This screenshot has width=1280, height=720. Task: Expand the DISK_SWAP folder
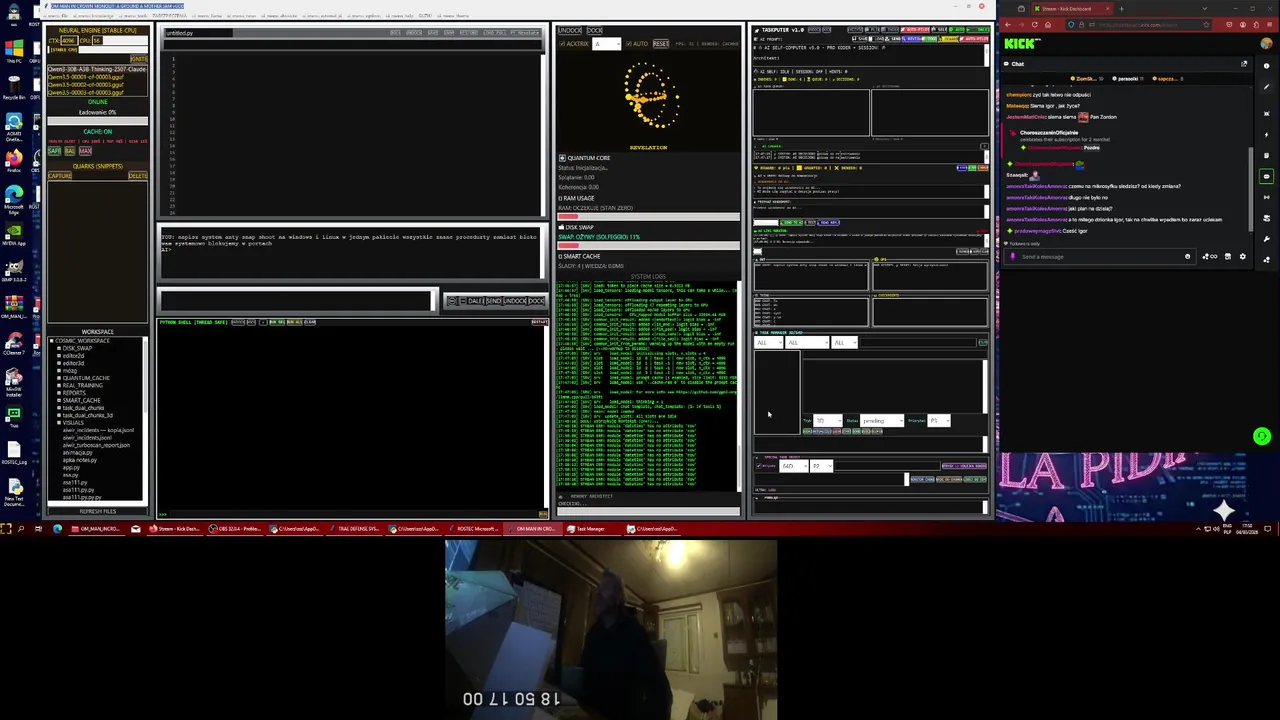pos(59,348)
